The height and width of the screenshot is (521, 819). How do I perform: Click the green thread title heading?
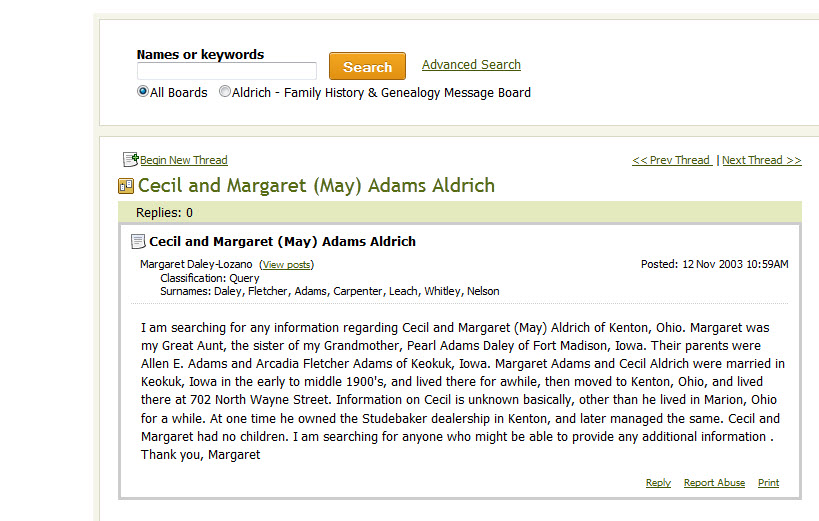click(316, 186)
